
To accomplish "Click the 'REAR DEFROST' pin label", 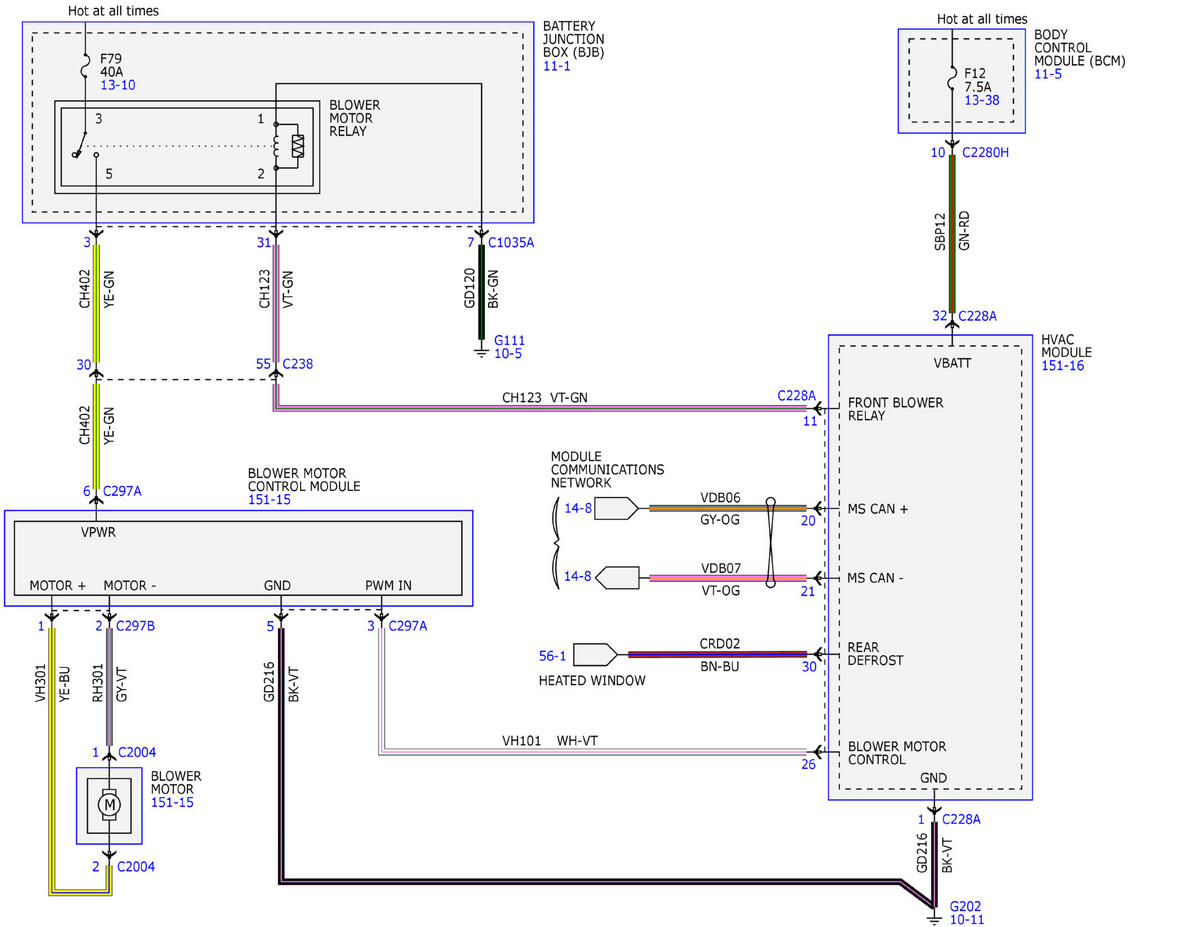I will pyautogui.click(x=875, y=654).
